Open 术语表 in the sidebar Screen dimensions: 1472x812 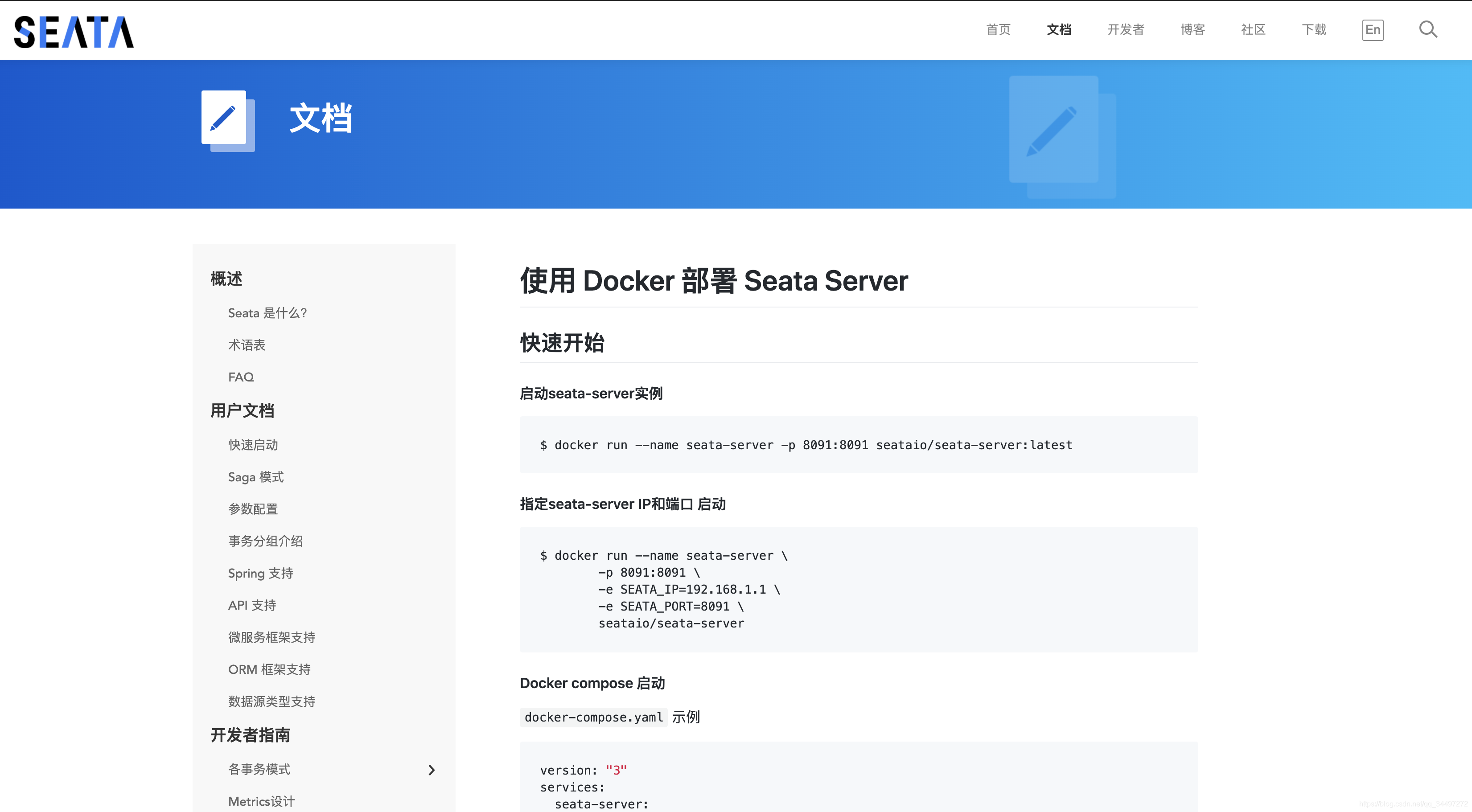(x=247, y=345)
